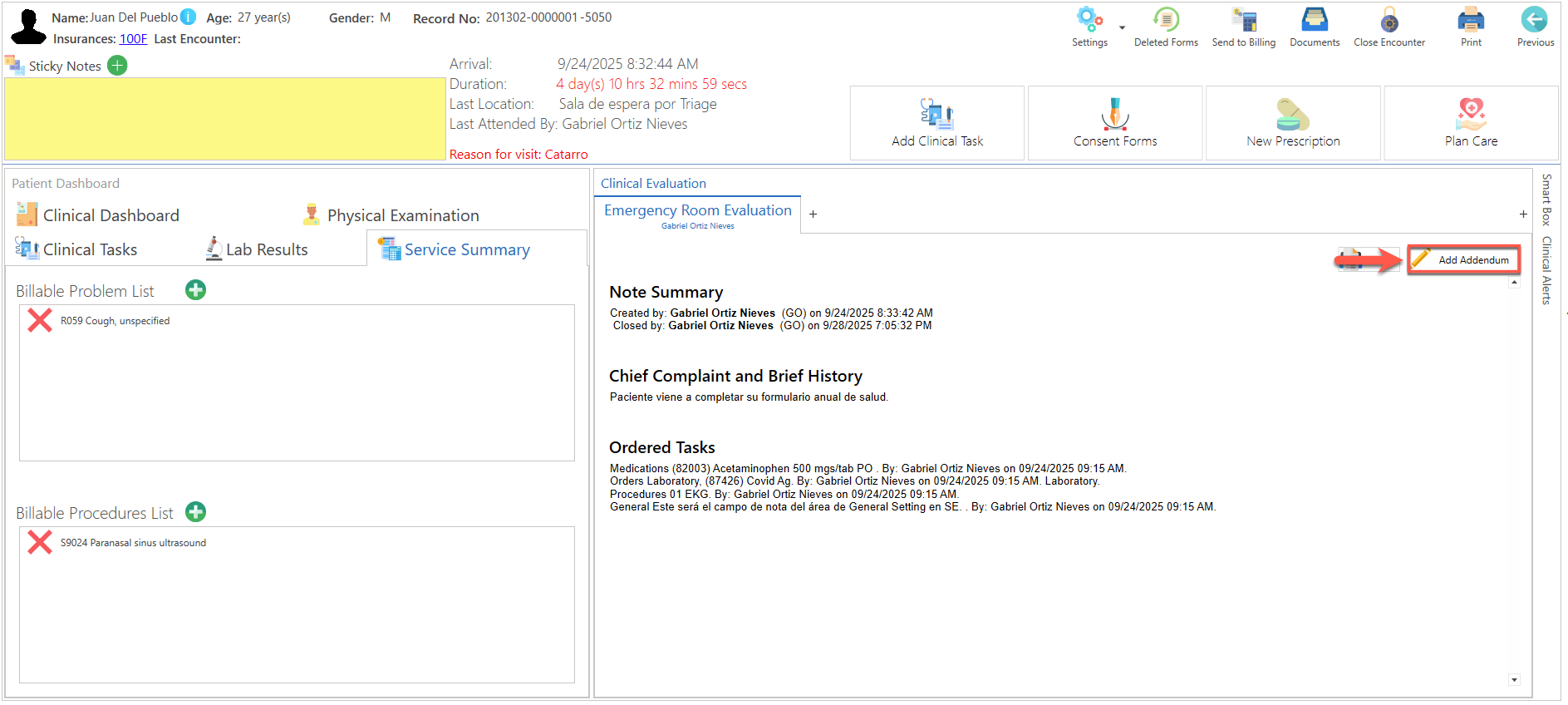
Task: Click Chief Complaint and Brief History heading
Action: coord(735,376)
